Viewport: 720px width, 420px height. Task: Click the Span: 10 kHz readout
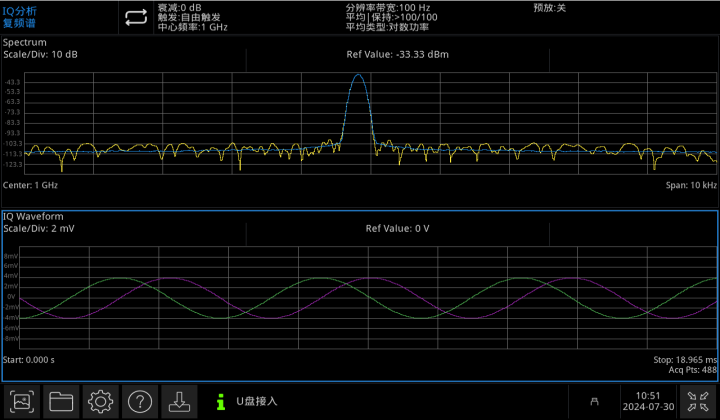(692, 186)
